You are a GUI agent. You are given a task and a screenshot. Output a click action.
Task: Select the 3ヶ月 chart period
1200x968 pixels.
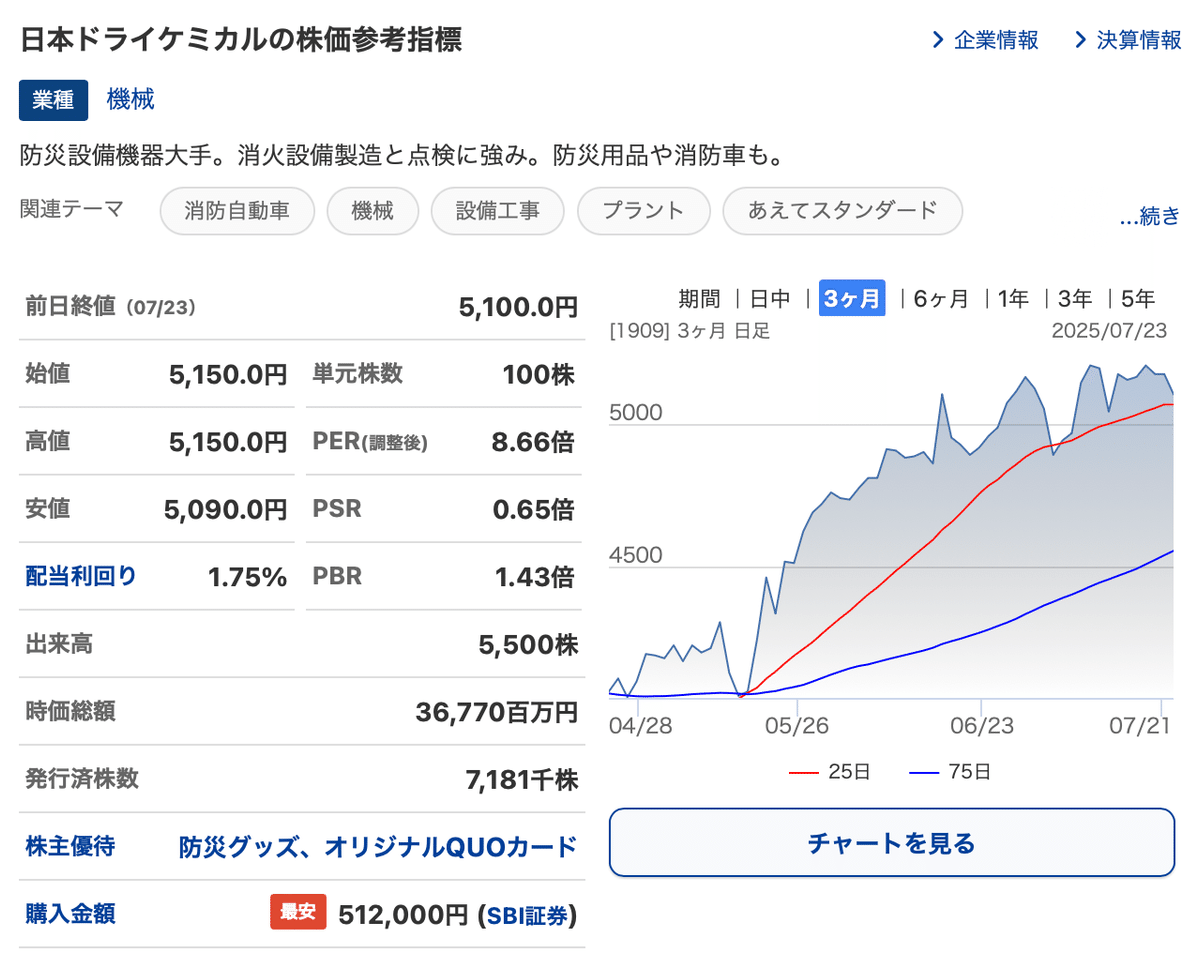tap(852, 298)
